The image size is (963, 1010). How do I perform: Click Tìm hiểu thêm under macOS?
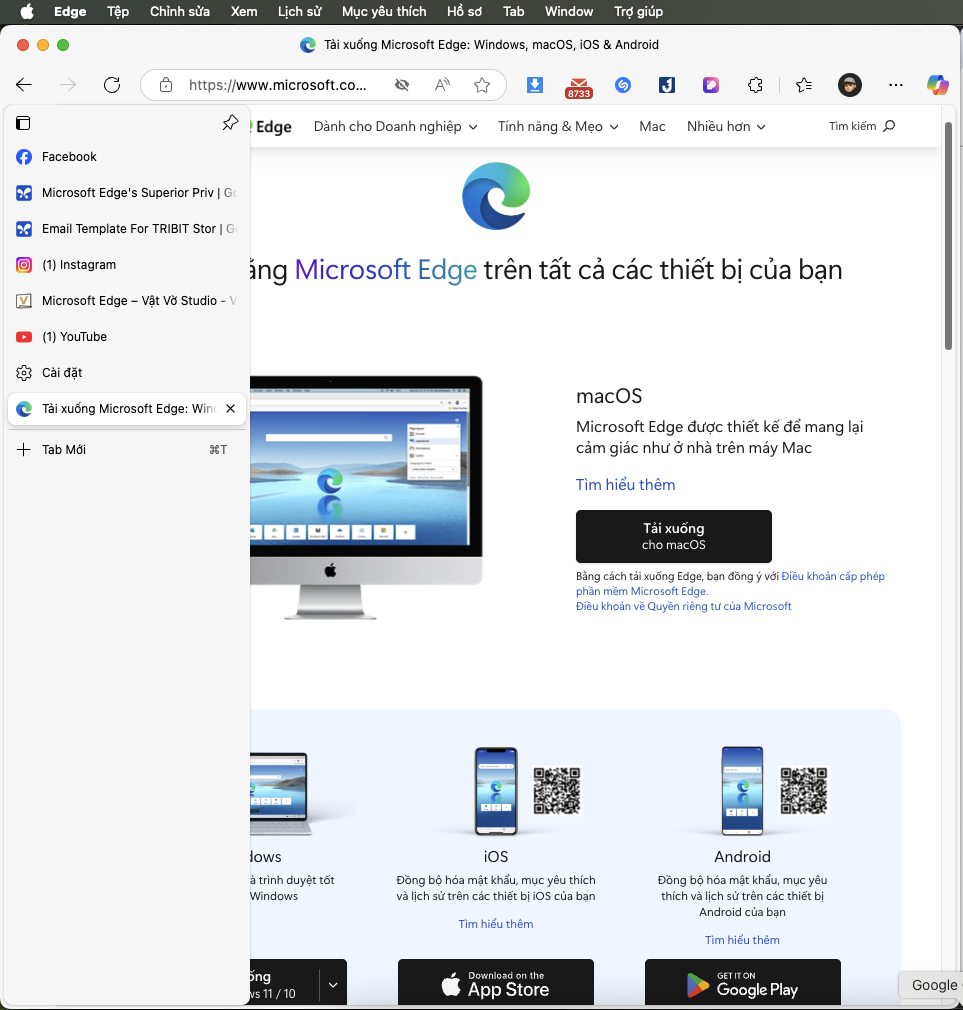[625, 484]
